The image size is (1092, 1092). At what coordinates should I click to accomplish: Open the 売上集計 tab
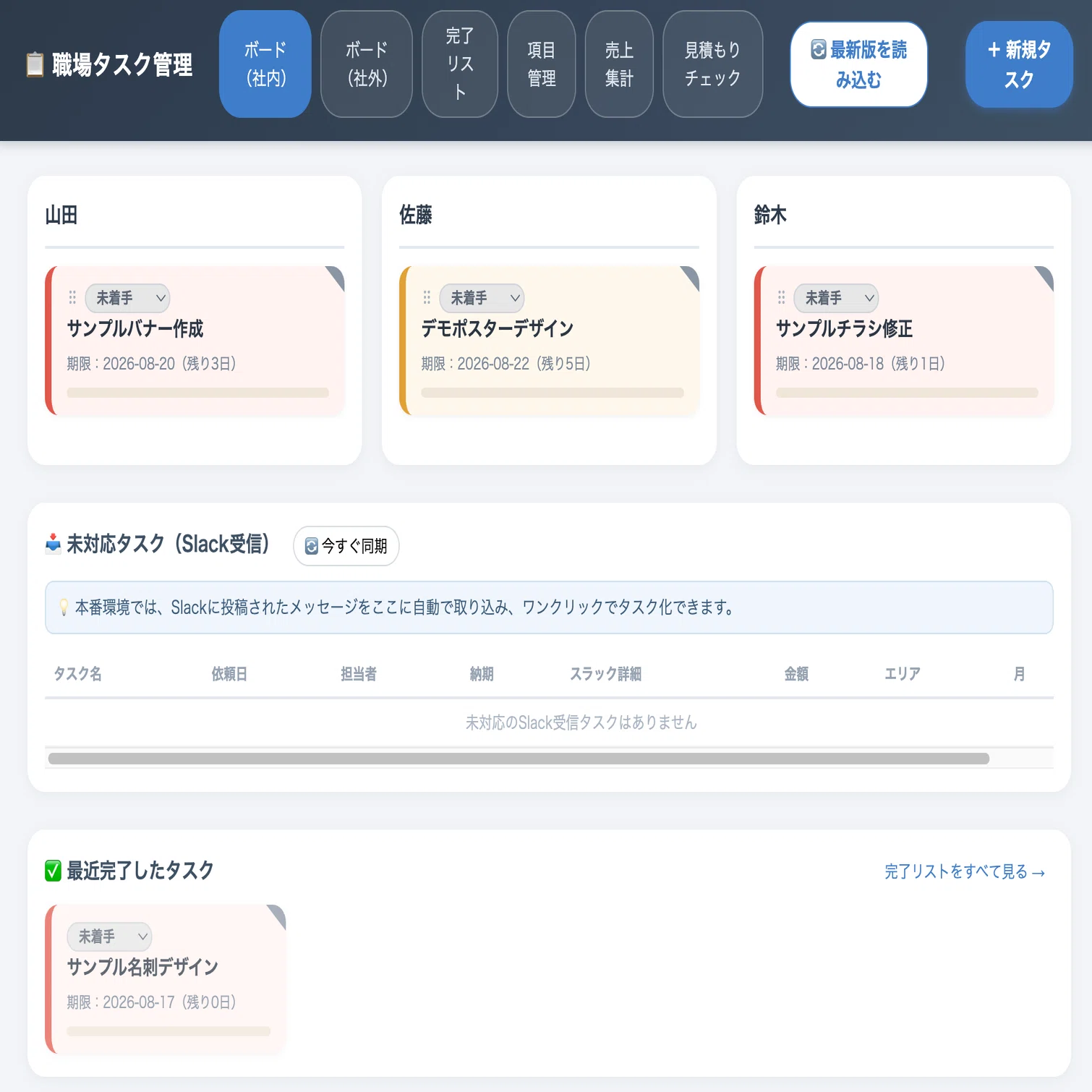click(619, 64)
